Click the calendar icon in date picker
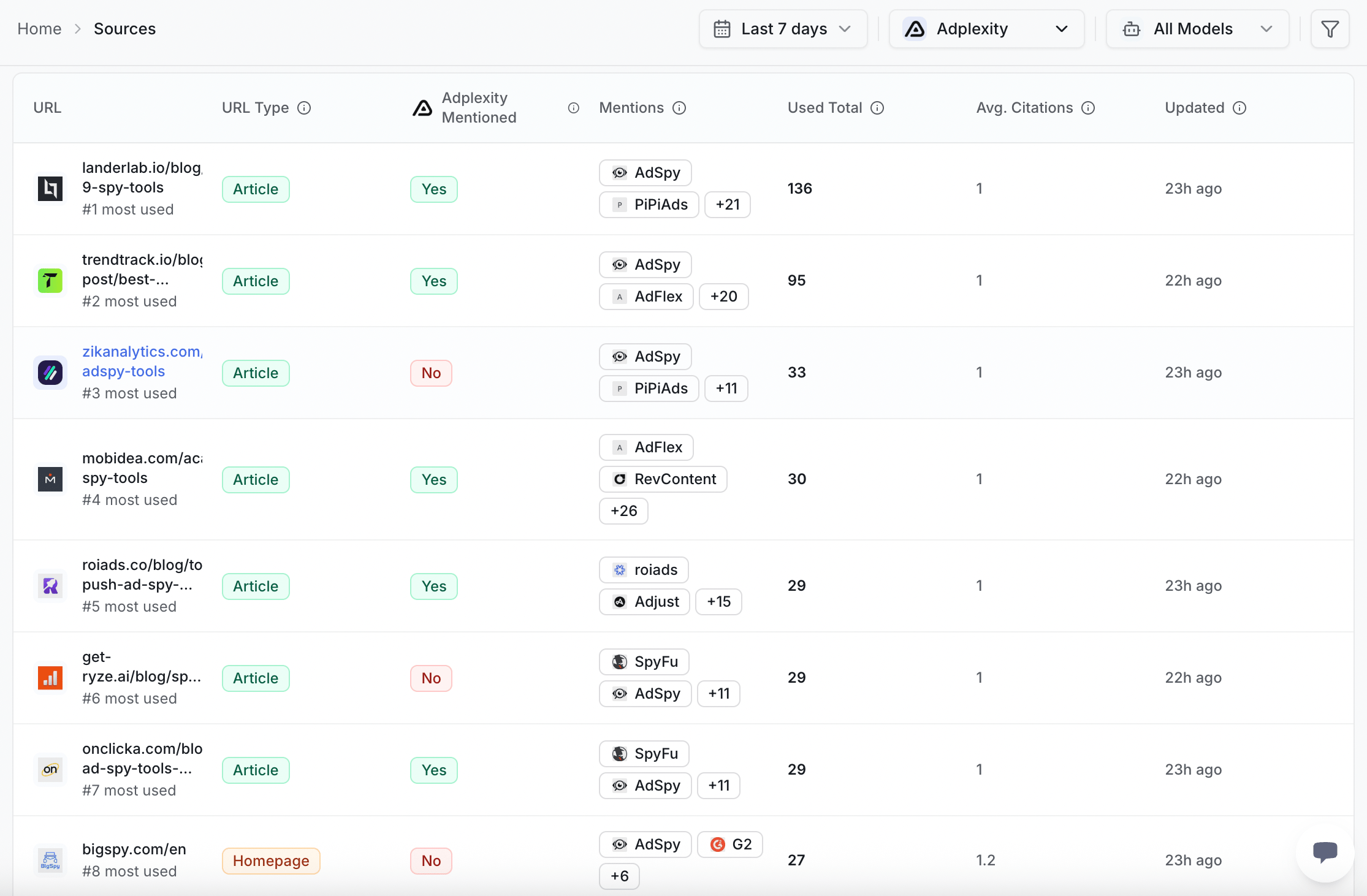1367x896 pixels. pyautogui.click(x=722, y=29)
